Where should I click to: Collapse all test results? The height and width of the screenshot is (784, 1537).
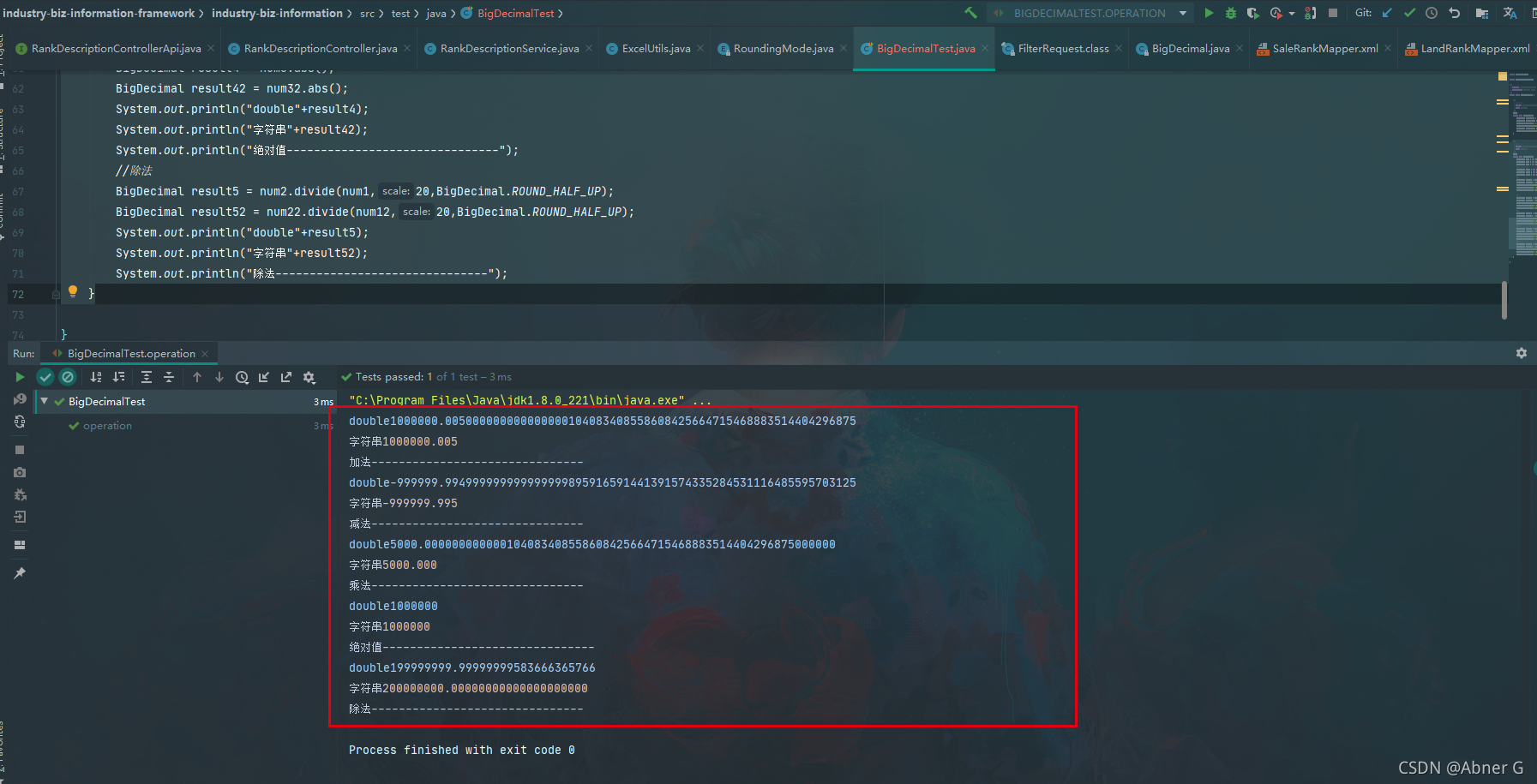pyautogui.click(x=169, y=377)
